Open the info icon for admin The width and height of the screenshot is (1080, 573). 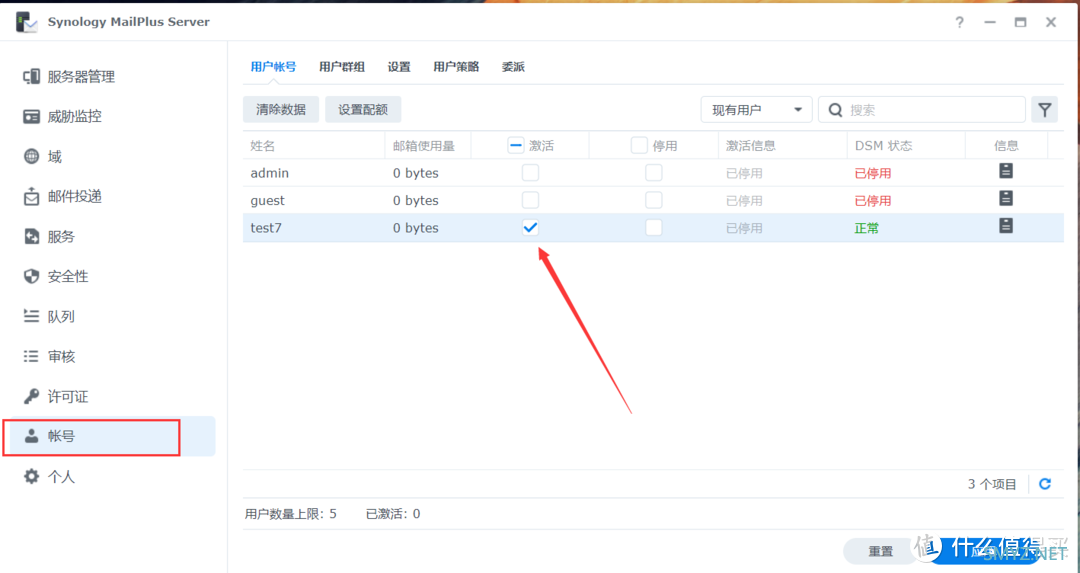point(1006,171)
